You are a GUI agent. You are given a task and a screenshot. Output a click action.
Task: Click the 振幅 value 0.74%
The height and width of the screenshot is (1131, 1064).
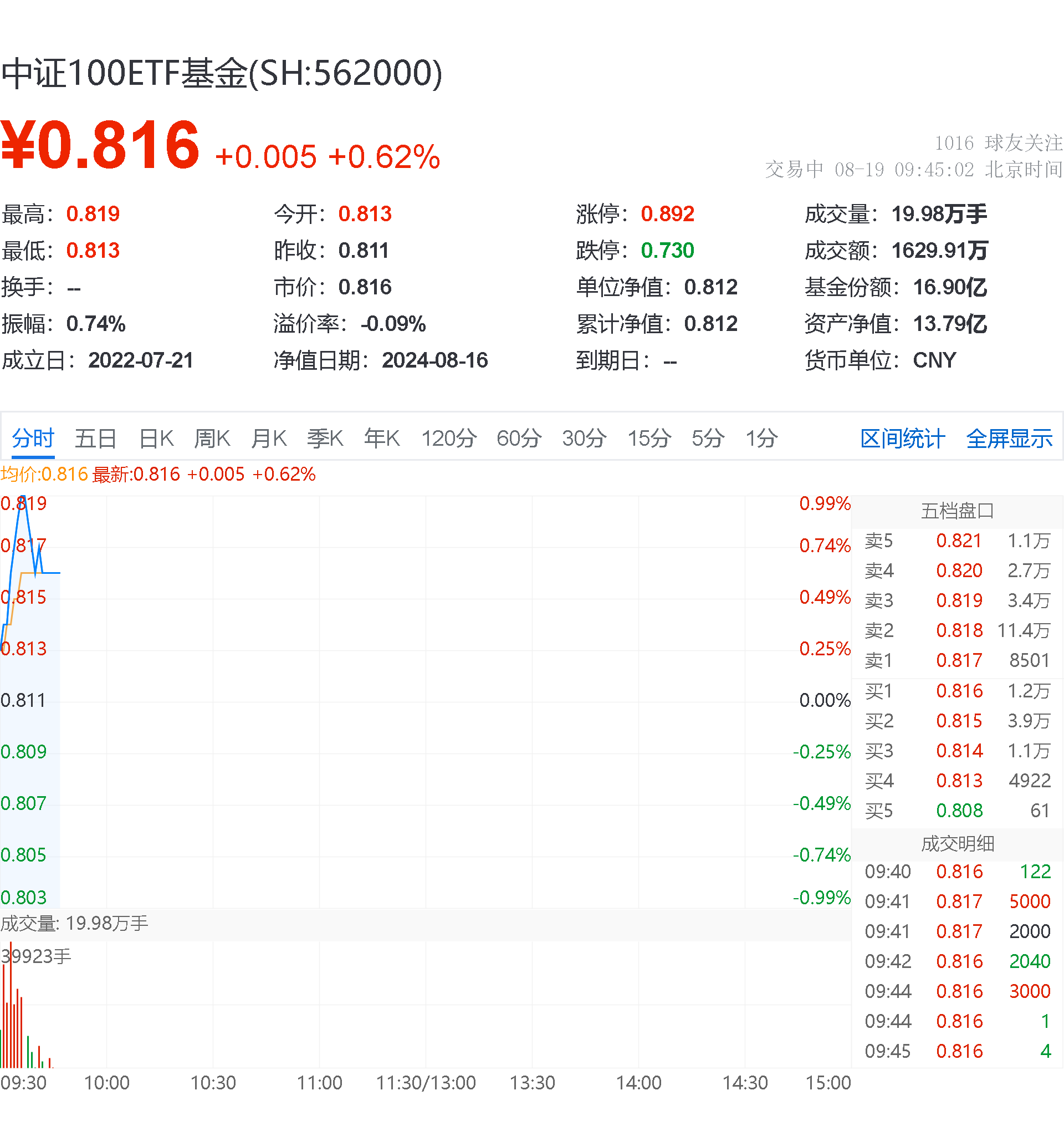pos(96,324)
